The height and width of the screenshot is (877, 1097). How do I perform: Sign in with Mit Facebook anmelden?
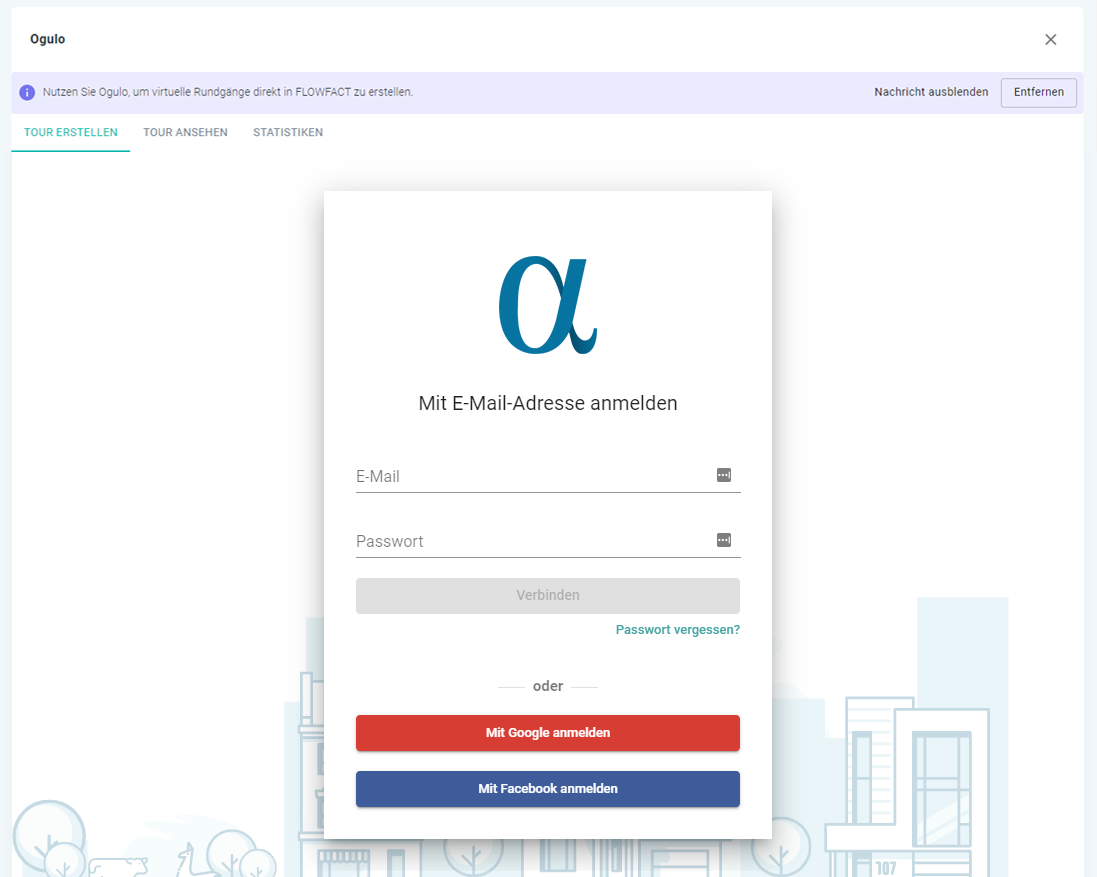[x=548, y=789]
